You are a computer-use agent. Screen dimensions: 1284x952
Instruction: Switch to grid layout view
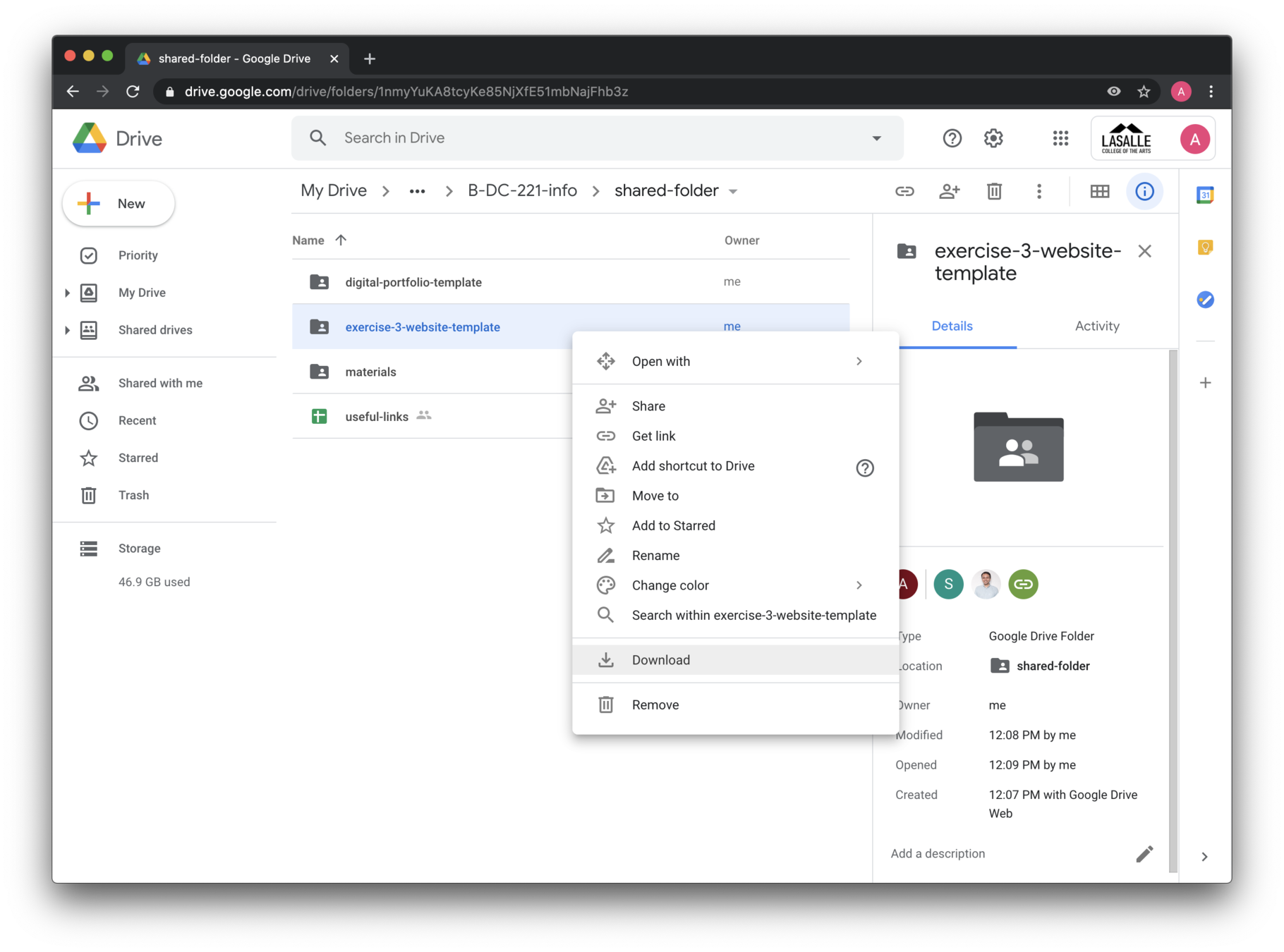point(1099,191)
